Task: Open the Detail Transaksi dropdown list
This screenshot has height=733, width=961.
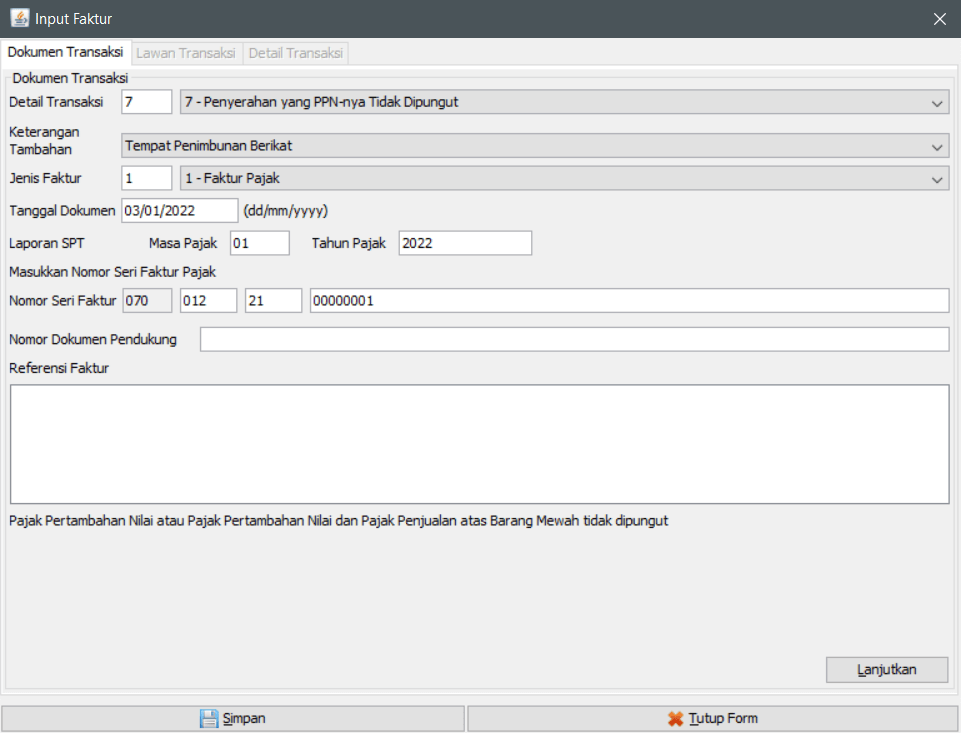Action: 564,102
